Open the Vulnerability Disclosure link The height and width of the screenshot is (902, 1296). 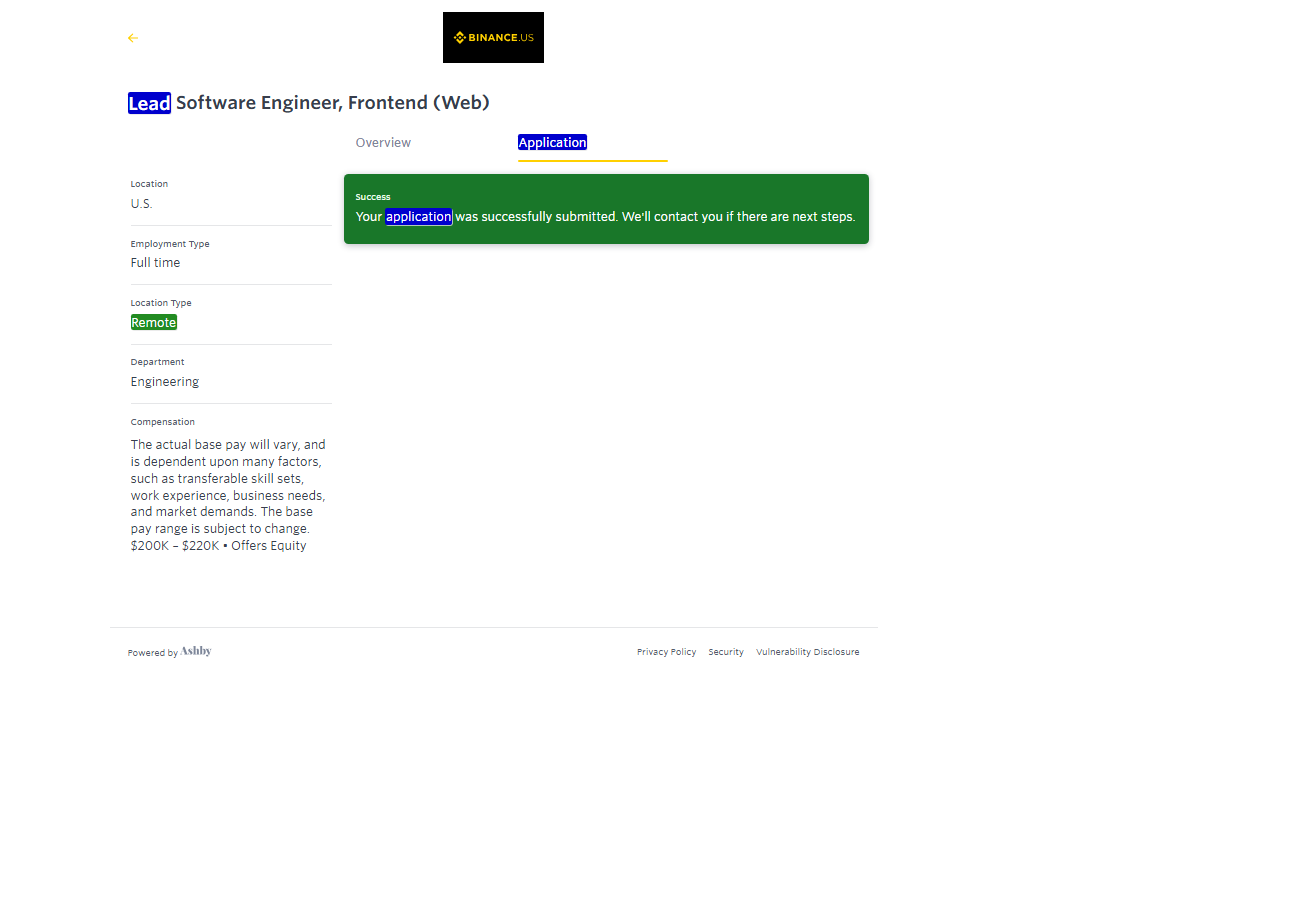coord(807,652)
